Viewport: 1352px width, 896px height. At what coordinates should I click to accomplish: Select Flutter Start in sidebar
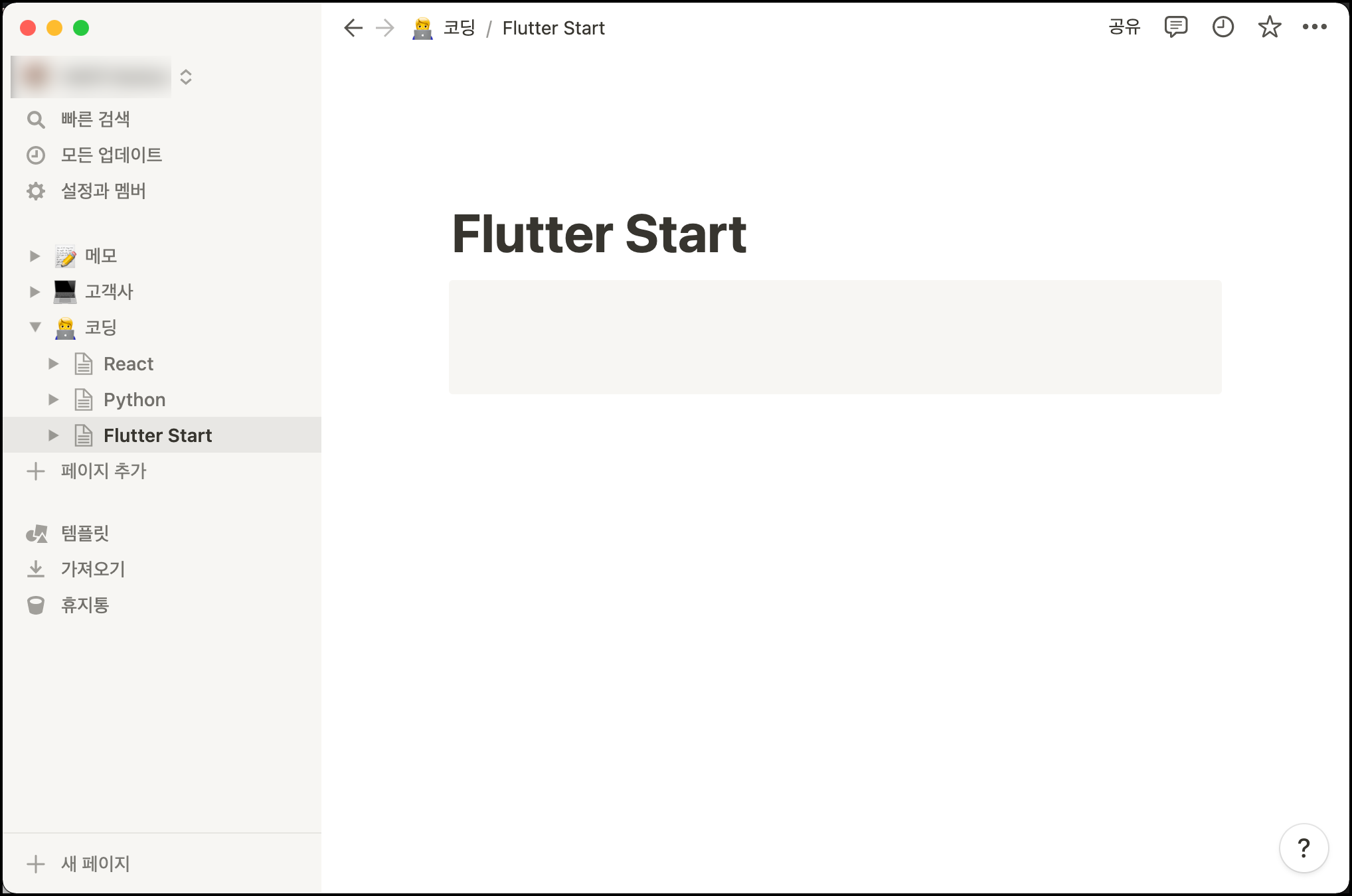click(157, 435)
